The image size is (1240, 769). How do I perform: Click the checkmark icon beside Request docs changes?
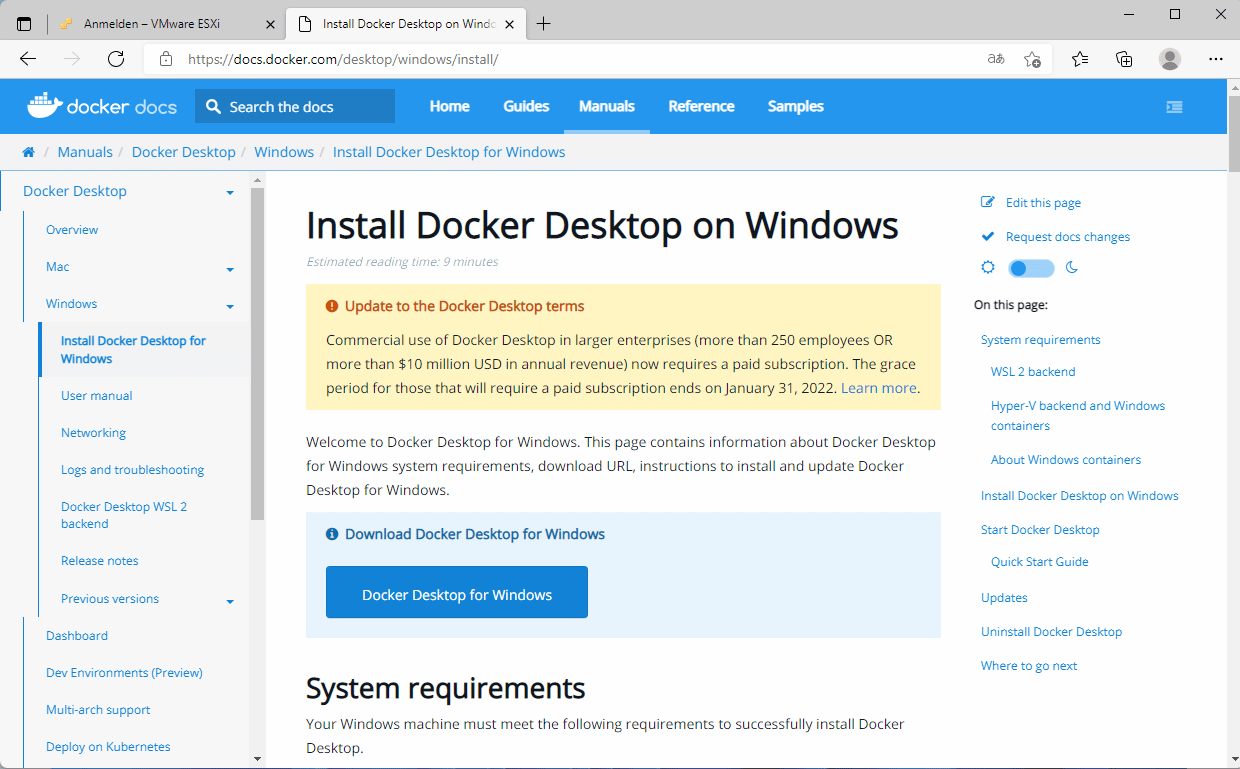987,236
